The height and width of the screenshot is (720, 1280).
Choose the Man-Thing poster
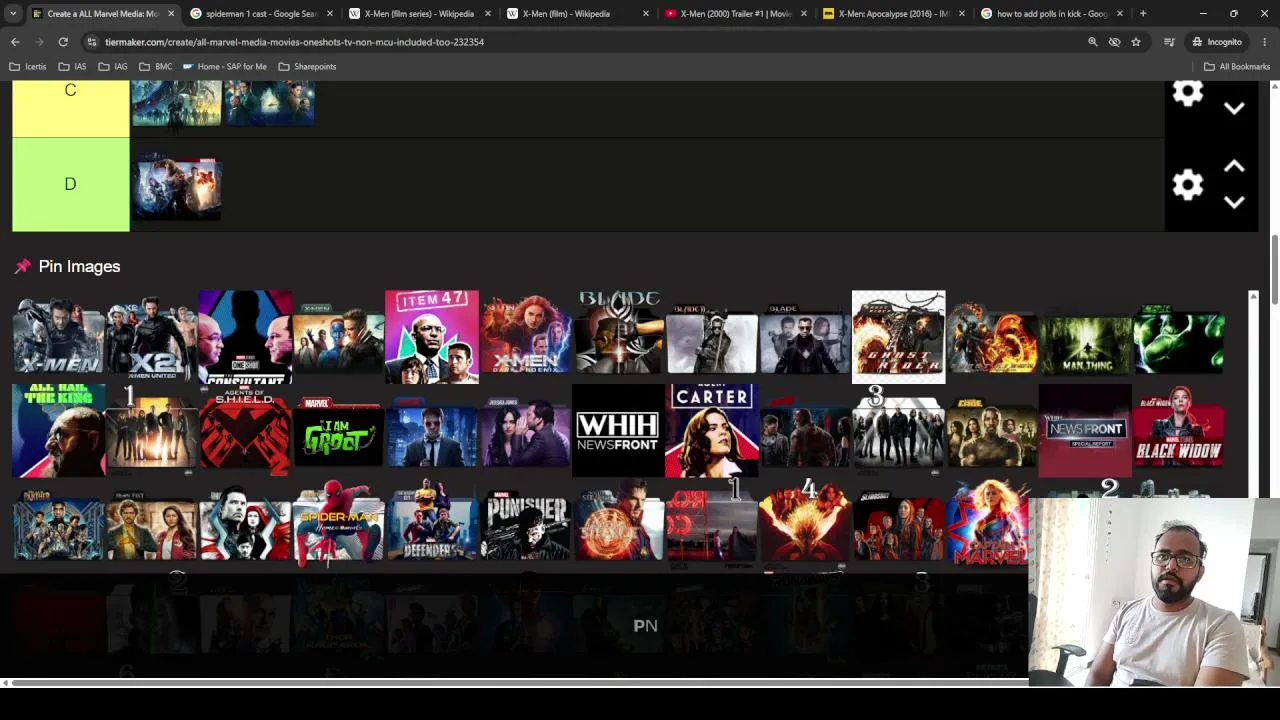pyautogui.click(x=1085, y=337)
